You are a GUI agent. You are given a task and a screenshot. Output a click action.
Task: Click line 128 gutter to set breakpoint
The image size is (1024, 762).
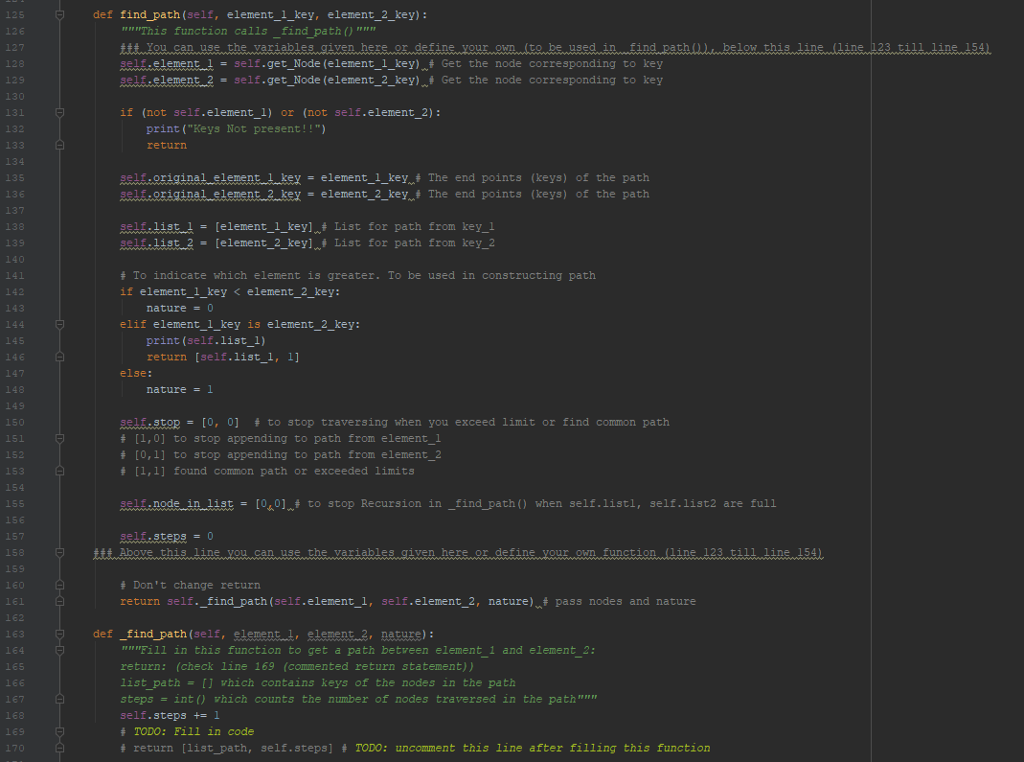point(38,63)
